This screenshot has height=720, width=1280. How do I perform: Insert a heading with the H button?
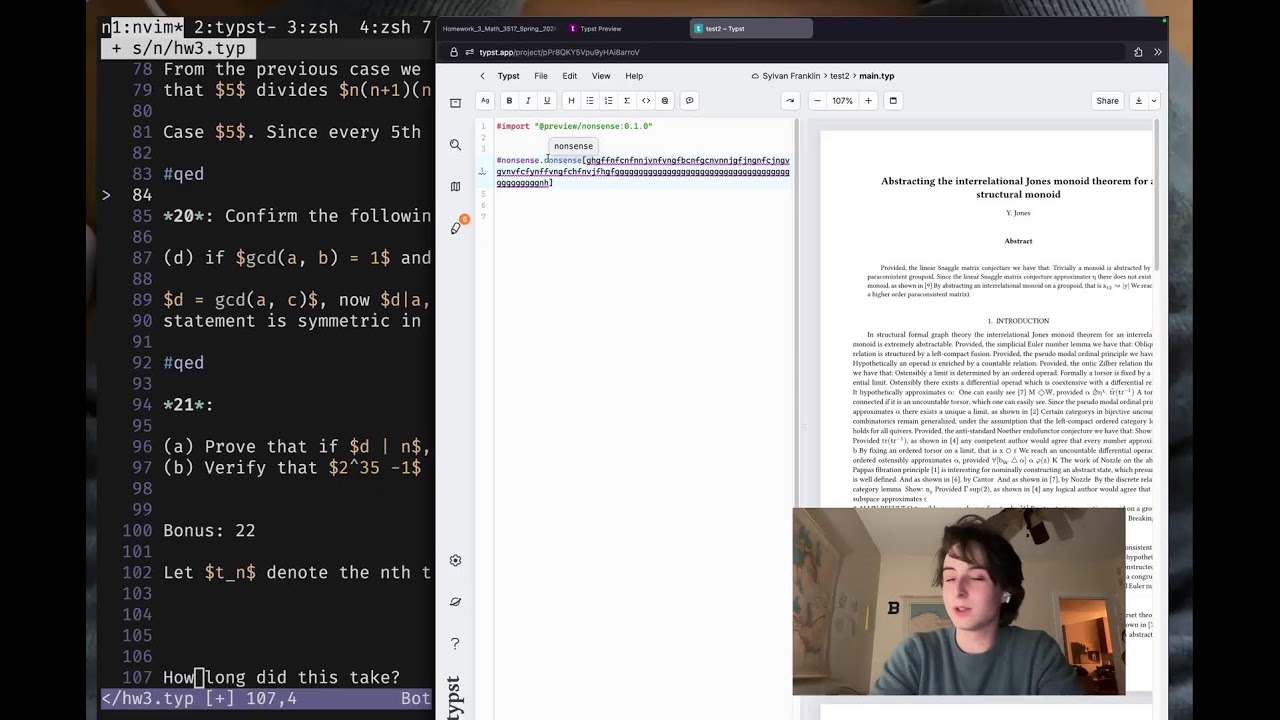pos(571,100)
